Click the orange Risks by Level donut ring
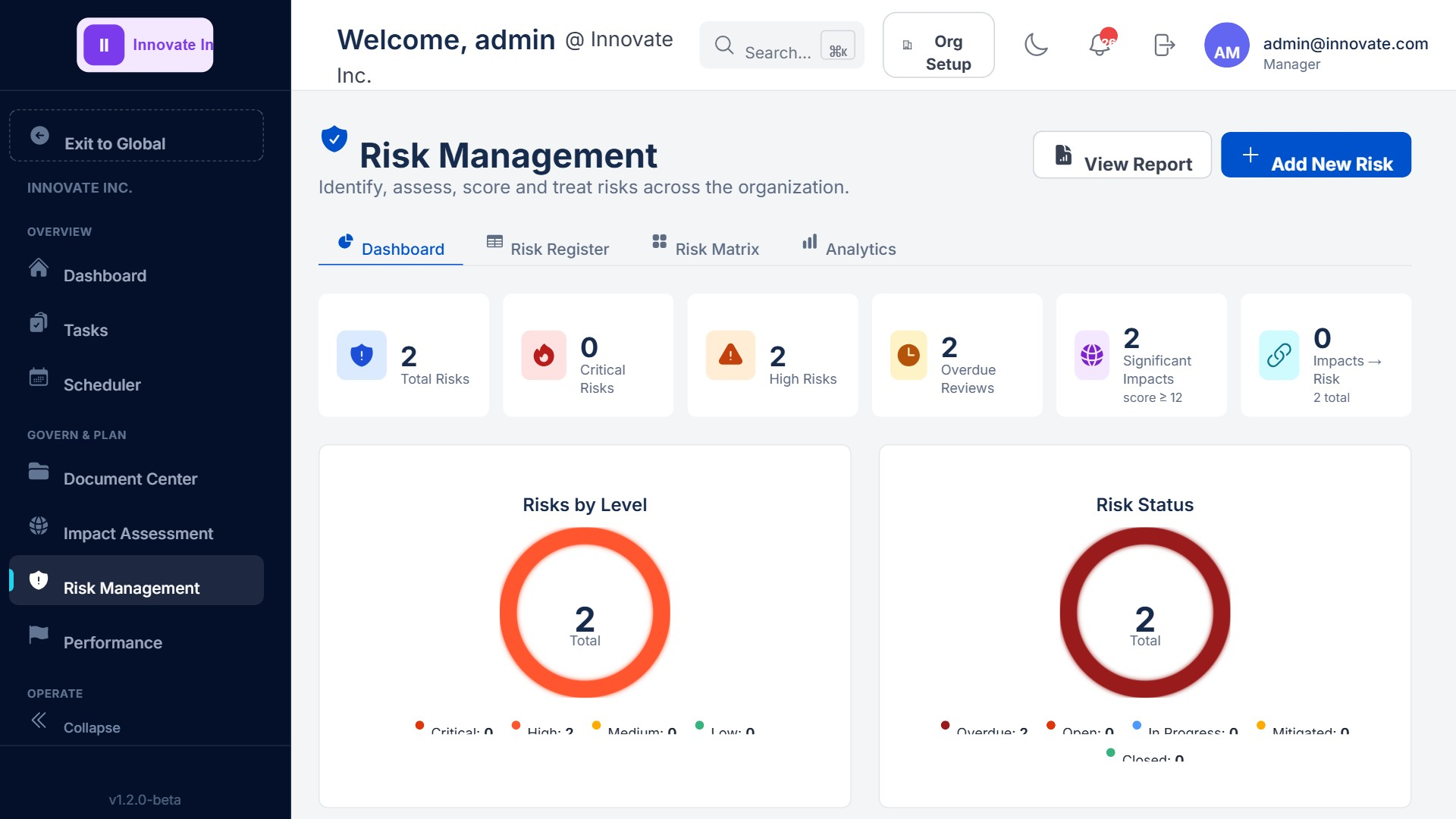 (585, 537)
